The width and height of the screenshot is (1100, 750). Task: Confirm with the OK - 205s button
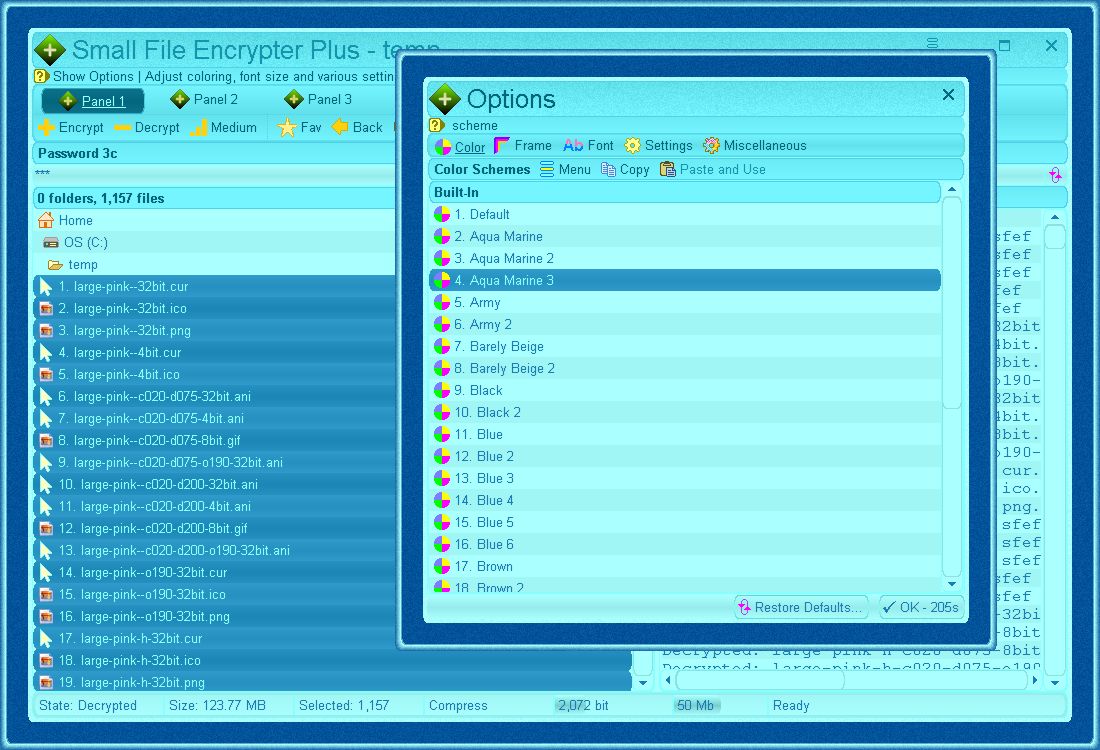(x=921, y=608)
